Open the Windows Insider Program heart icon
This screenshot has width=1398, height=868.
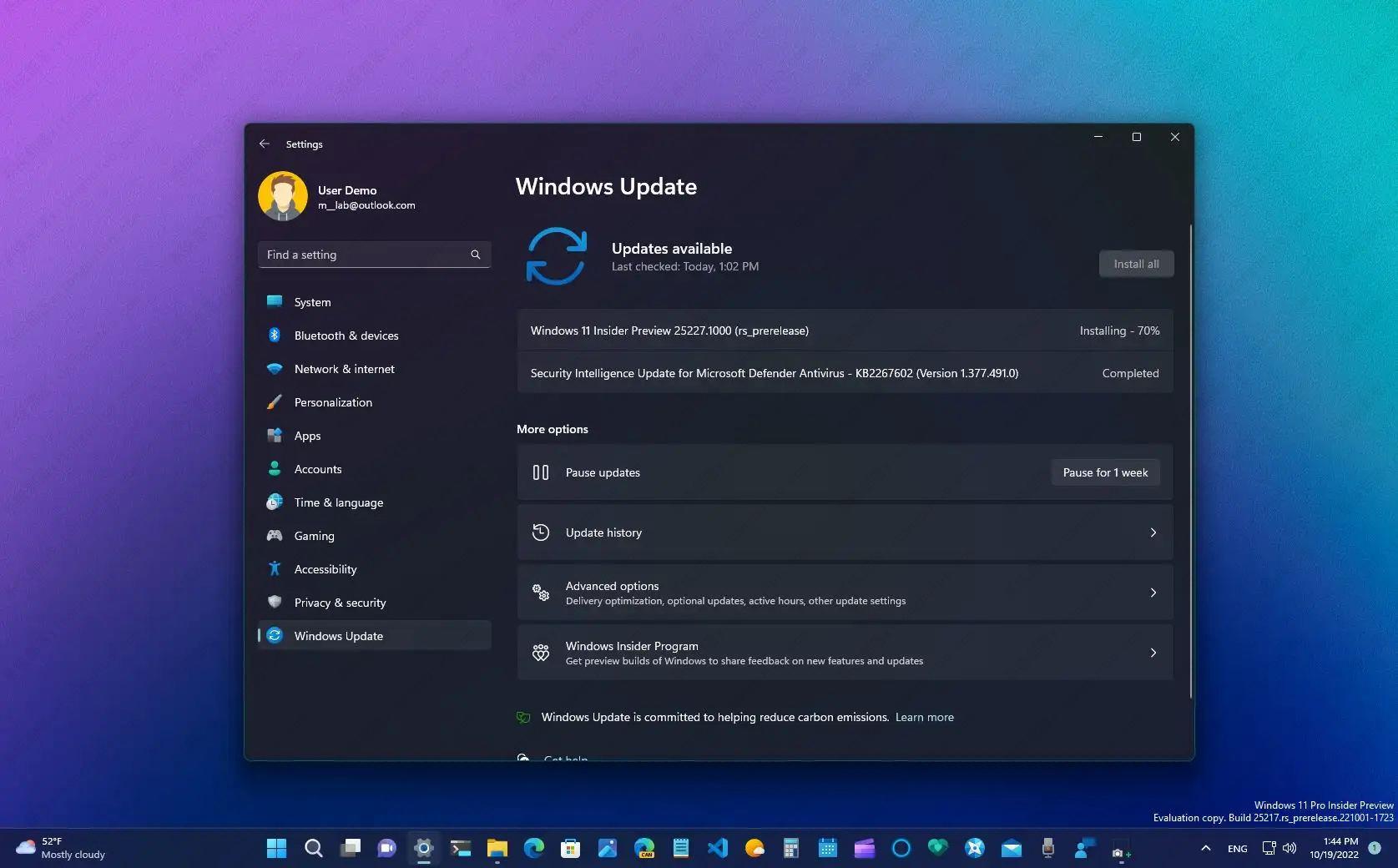click(543, 653)
